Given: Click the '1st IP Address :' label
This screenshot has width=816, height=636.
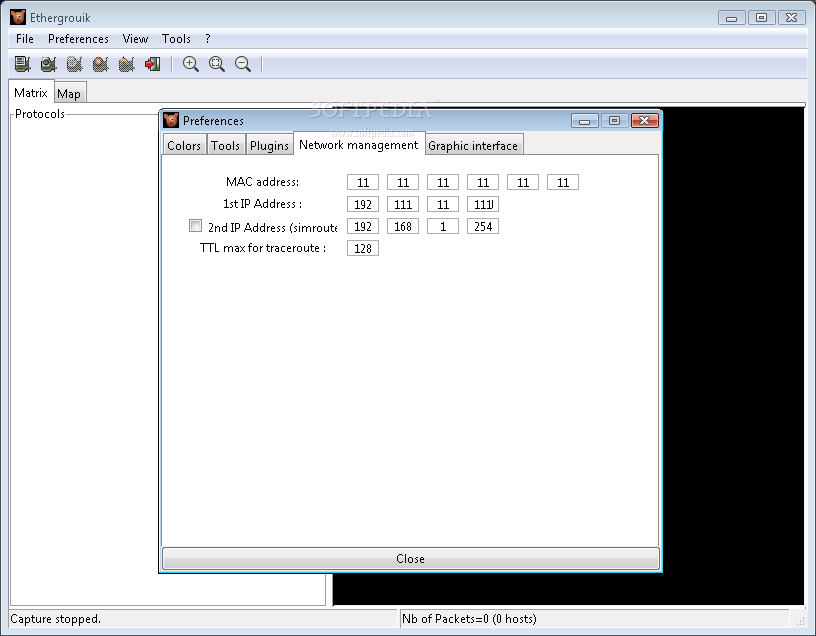Looking at the screenshot, I should pyautogui.click(x=262, y=203).
